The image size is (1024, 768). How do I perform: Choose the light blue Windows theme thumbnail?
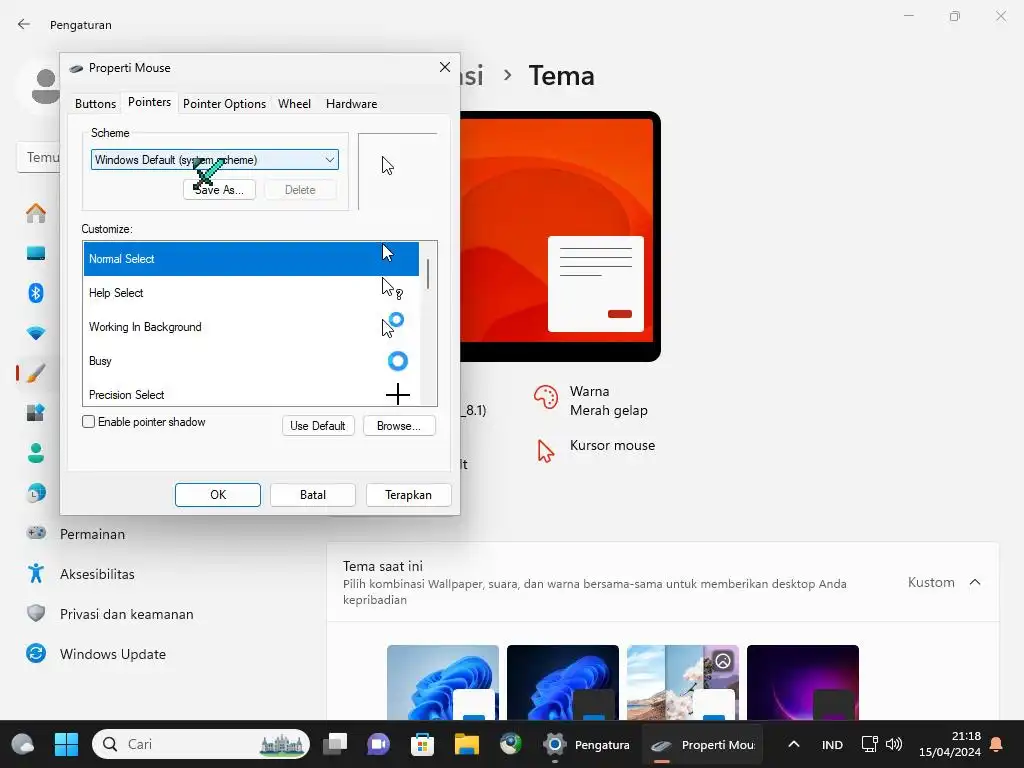[443, 682]
